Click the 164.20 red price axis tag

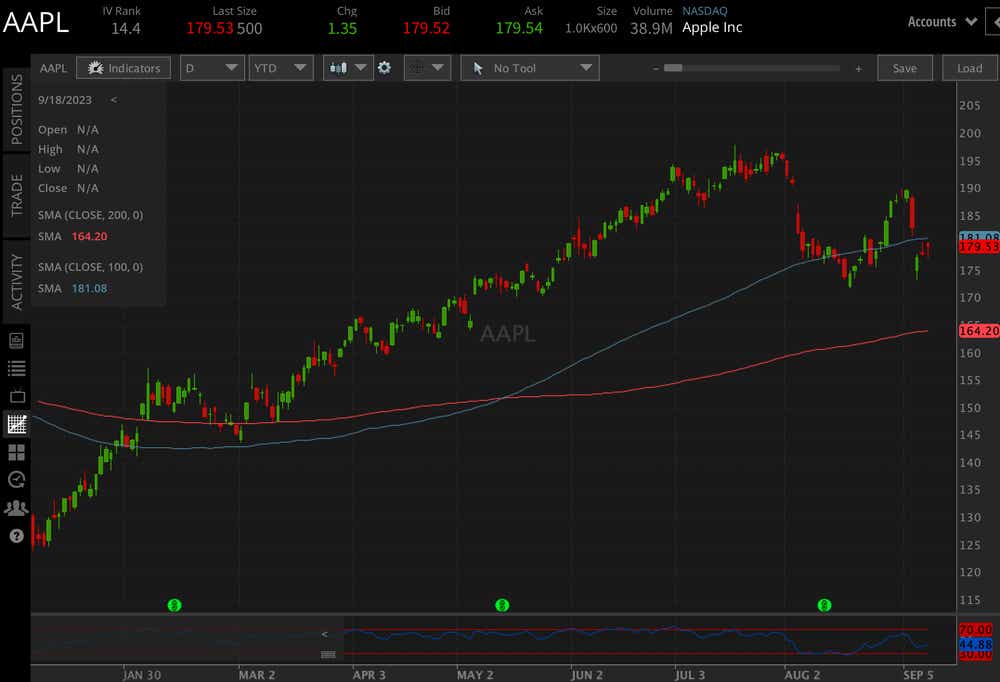coord(979,330)
